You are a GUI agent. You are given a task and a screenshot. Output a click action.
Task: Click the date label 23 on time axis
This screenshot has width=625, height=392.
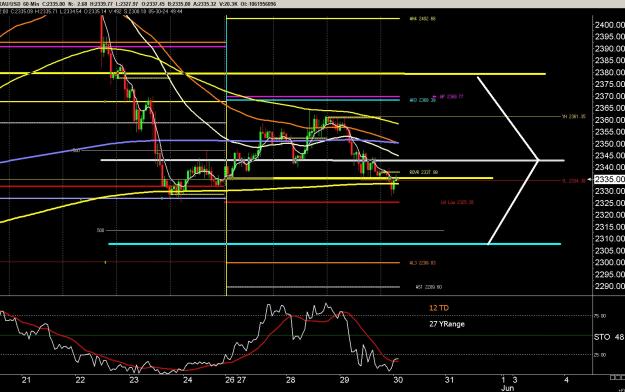[134, 380]
